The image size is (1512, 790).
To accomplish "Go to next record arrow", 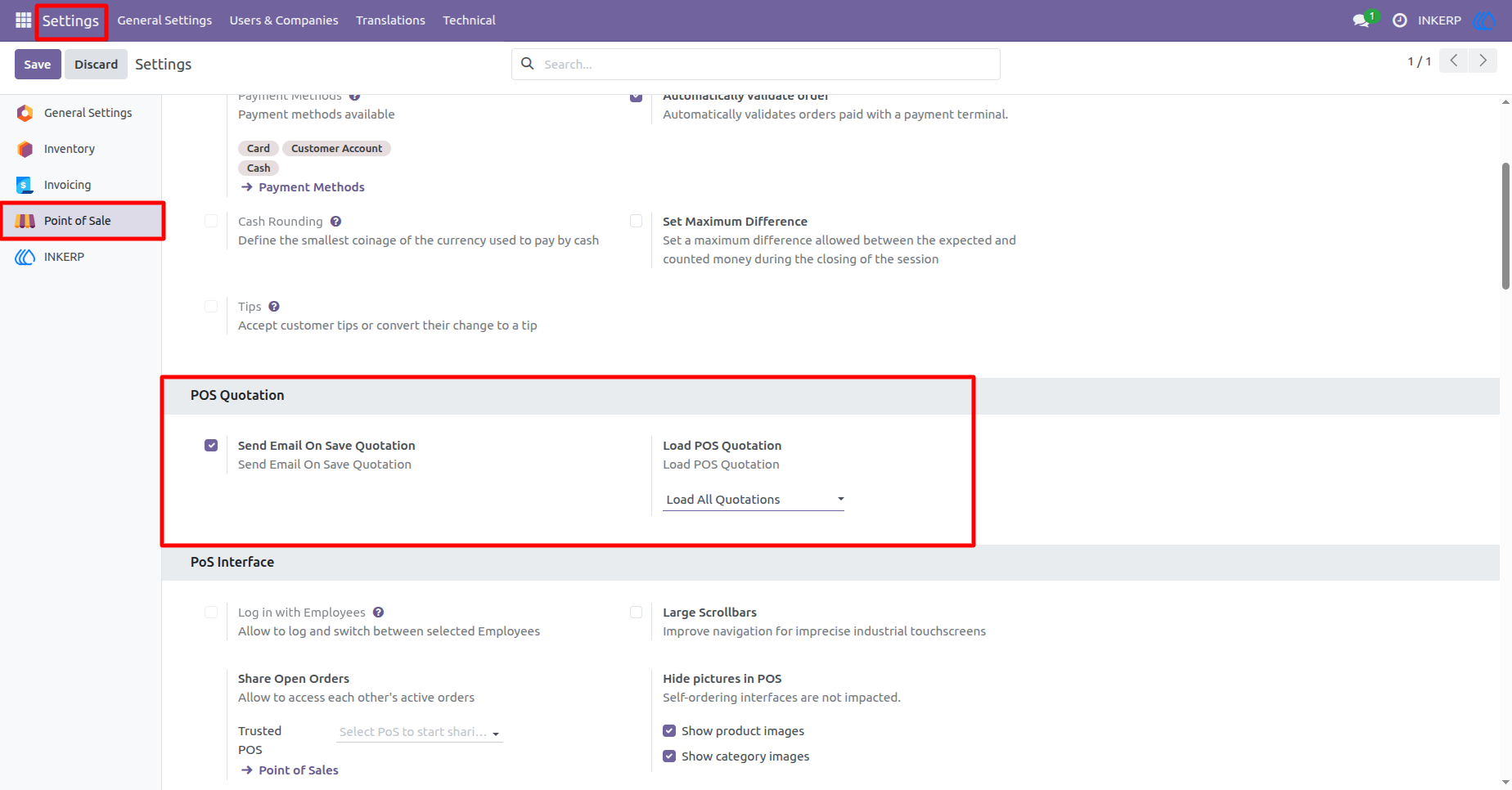I will [x=1483, y=61].
